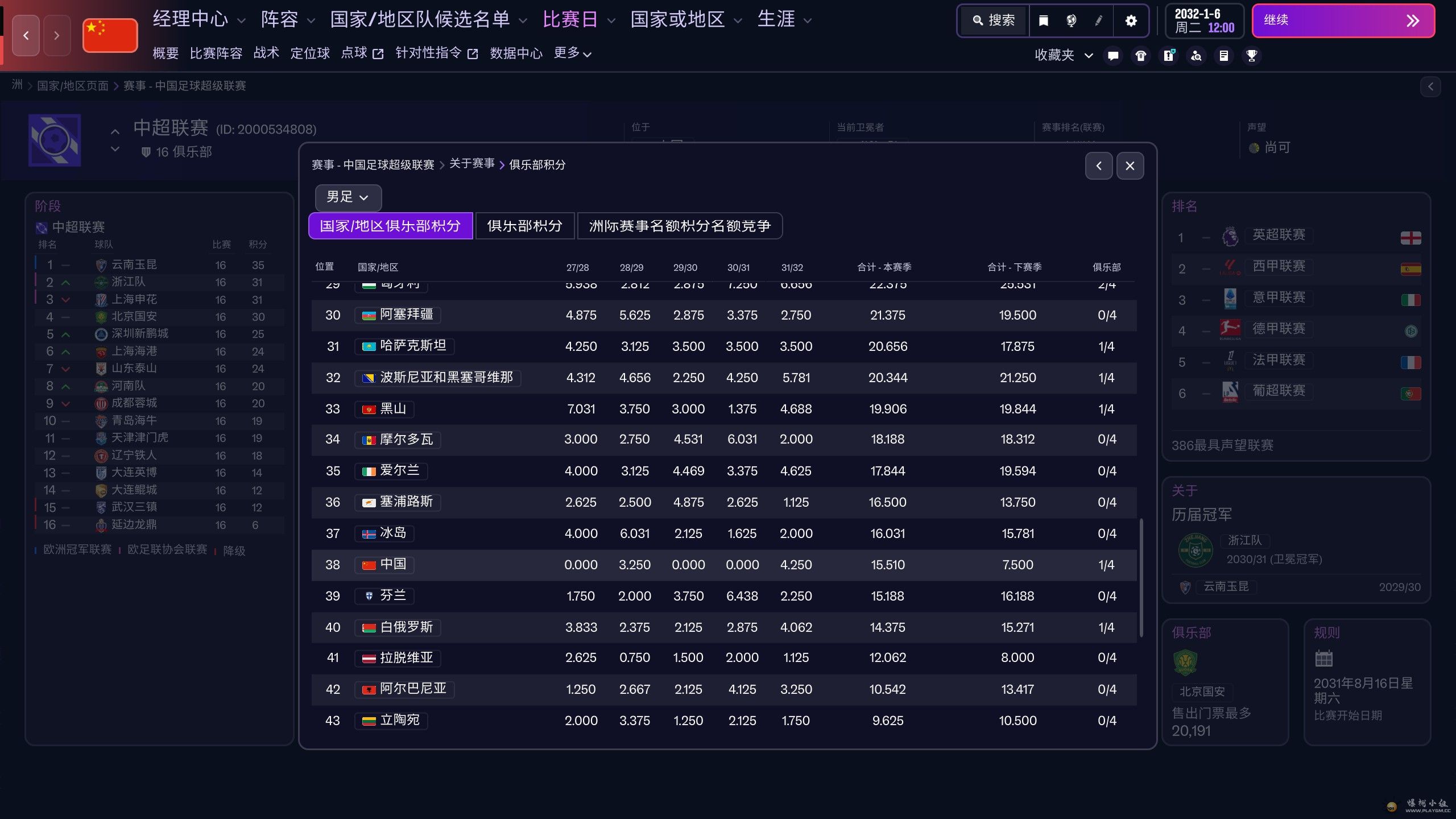Click the pencil edit icon in toolbar
This screenshot has height=819, width=1456.
coord(1099,21)
